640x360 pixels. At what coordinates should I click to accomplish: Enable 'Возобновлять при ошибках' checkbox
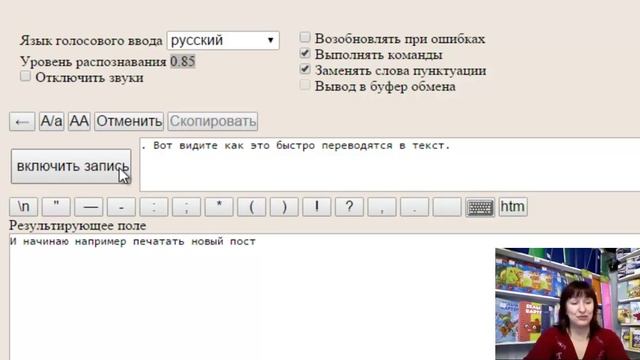point(304,38)
